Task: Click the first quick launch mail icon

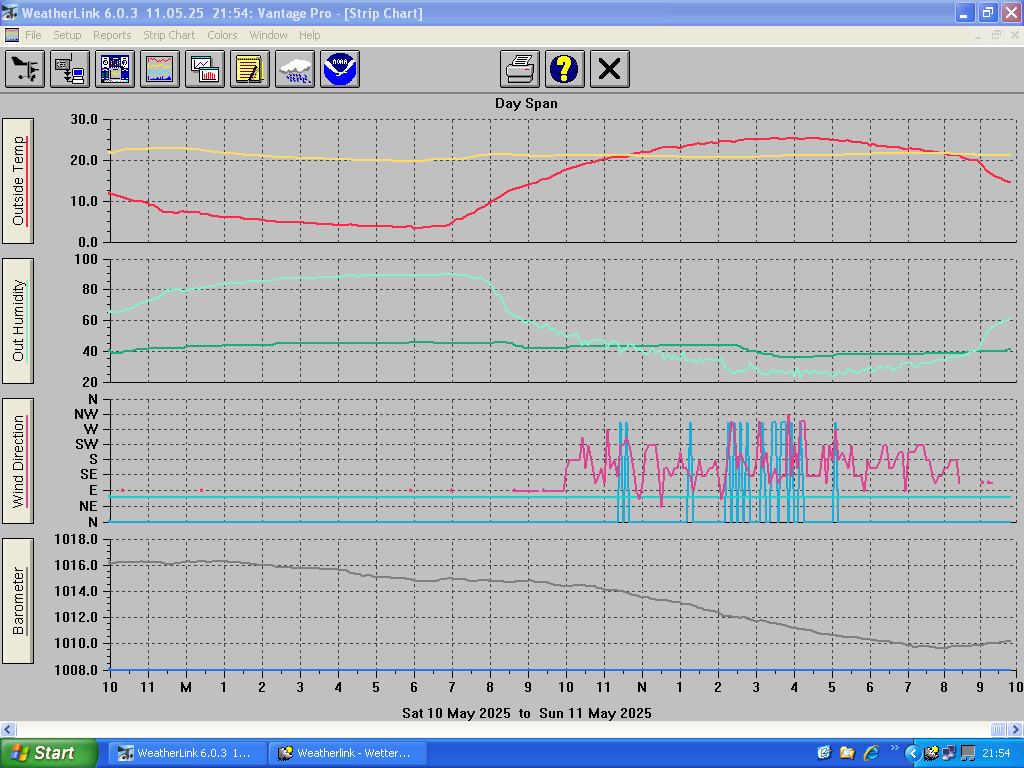Action: tap(824, 753)
